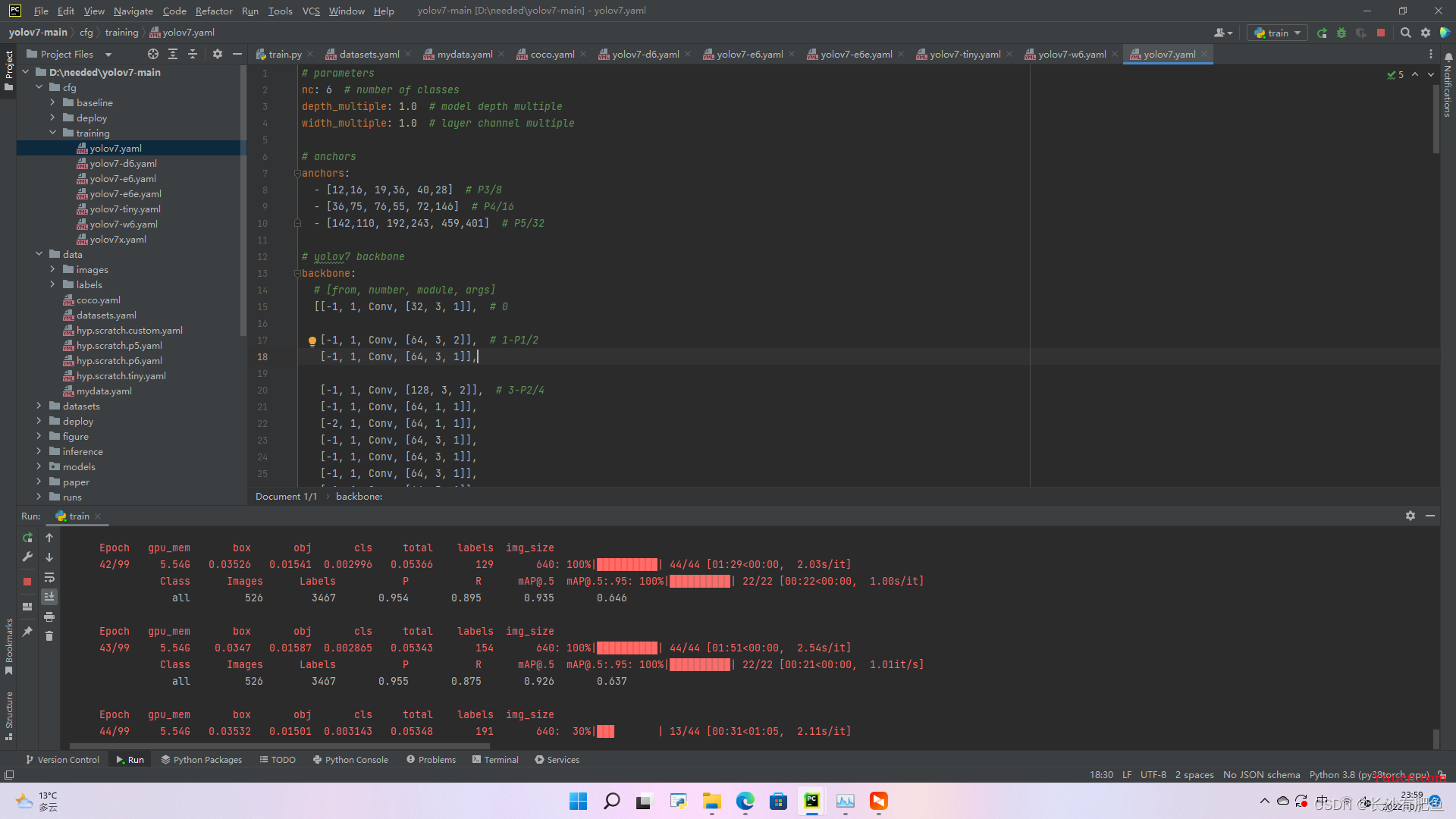This screenshot has height=819, width=1456.
Task: Switch to the mydata.yaml editor tab
Action: [464, 54]
